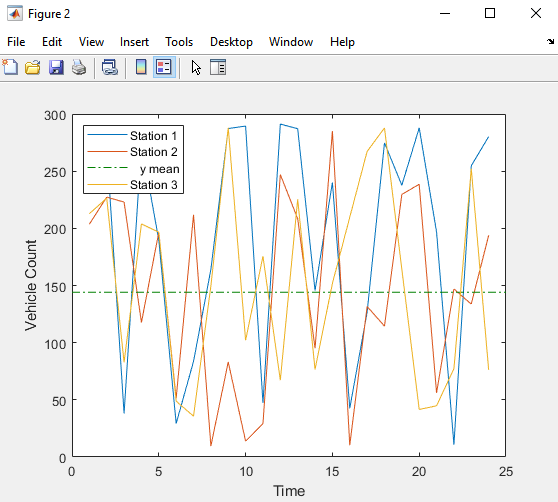Select the Vehicle Count y-axis label

click(31, 285)
